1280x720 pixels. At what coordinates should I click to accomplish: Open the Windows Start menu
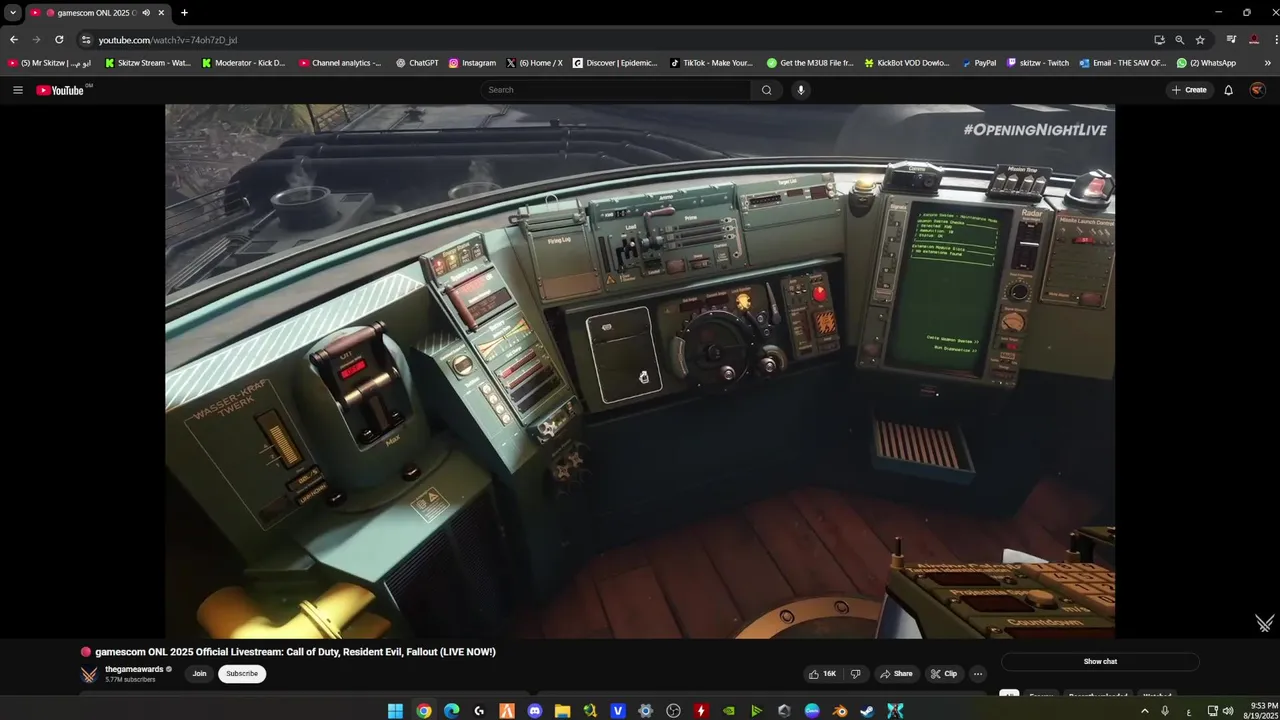click(395, 711)
